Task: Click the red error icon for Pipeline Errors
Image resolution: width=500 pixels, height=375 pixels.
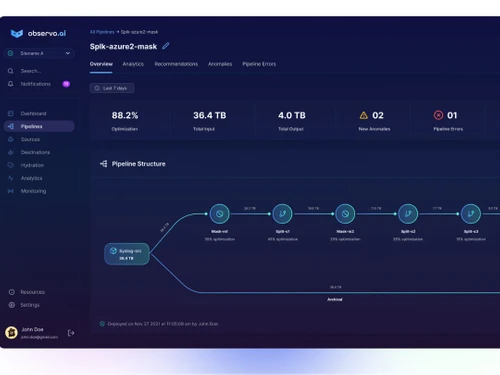Action: tap(438, 115)
